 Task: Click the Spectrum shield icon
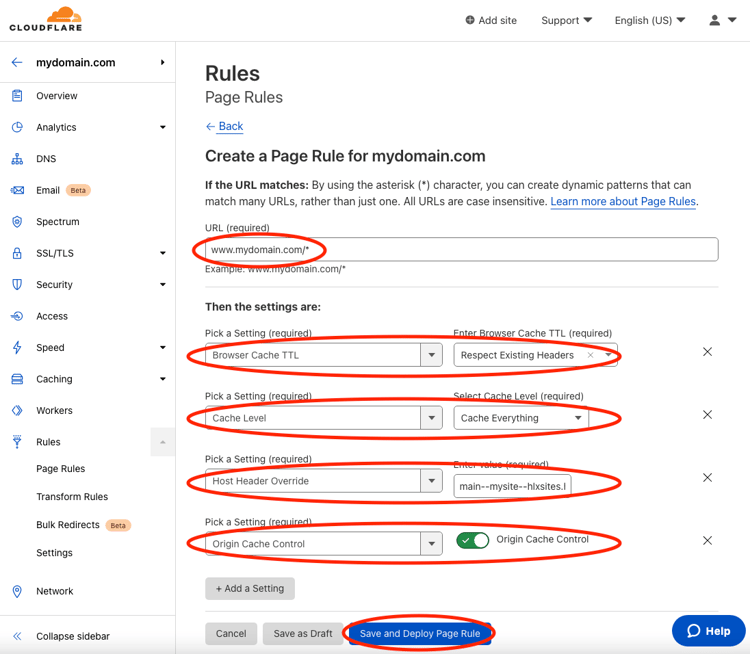pos(17,222)
